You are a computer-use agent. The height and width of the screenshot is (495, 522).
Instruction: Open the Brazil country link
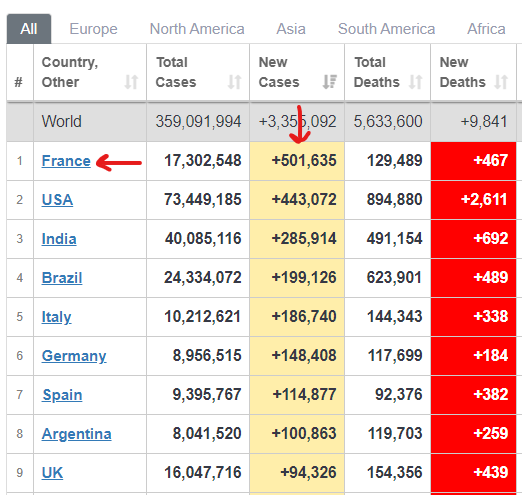[62, 278]
